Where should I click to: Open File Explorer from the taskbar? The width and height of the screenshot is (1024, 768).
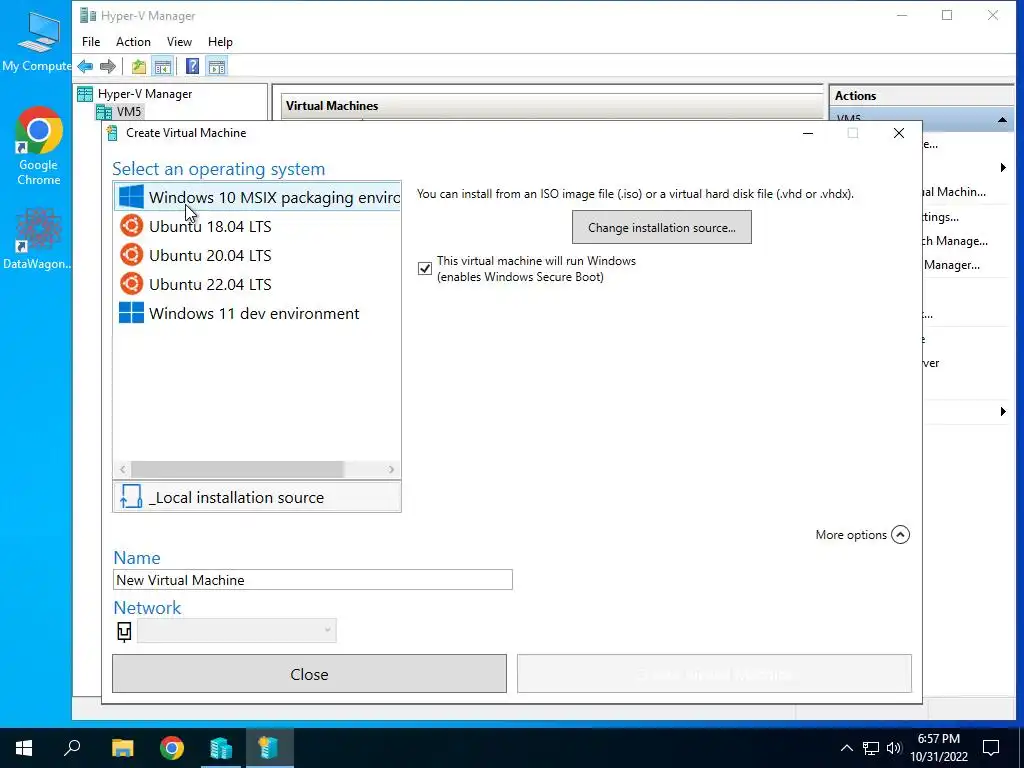pos(122,748)
